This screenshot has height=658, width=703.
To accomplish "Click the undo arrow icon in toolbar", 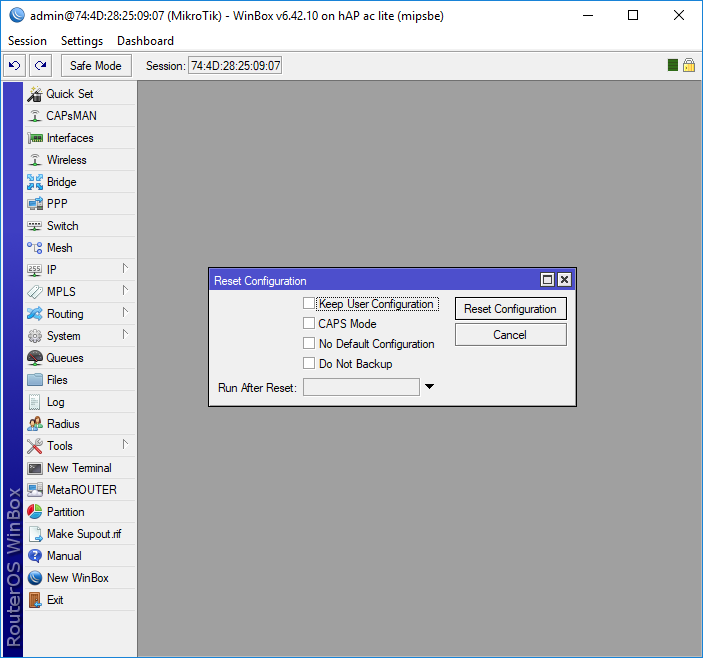I will tap(15, 65).
